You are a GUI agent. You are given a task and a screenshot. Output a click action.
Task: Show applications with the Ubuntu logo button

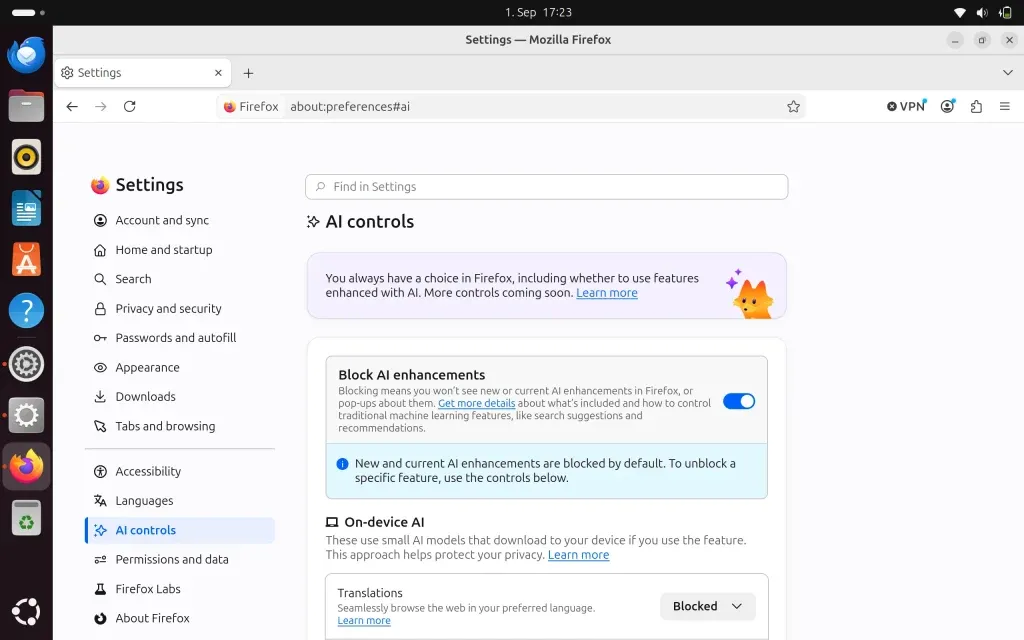[26, 612]
